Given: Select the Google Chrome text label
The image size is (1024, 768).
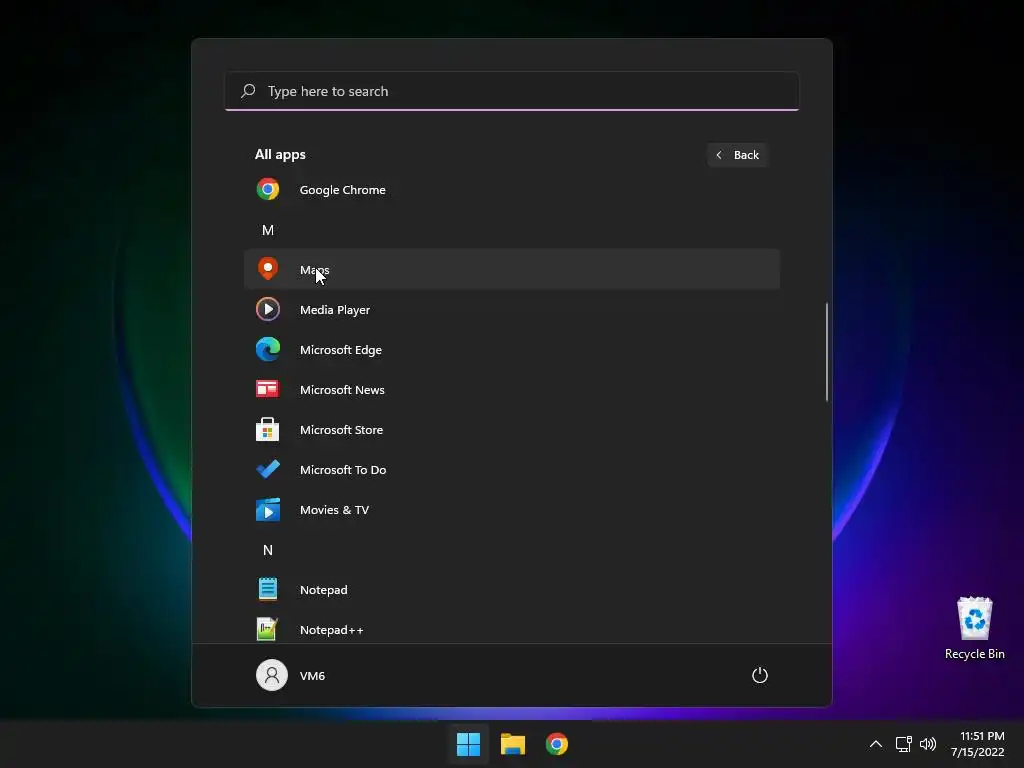Looking at the screenshot, I should click(343, 190).
